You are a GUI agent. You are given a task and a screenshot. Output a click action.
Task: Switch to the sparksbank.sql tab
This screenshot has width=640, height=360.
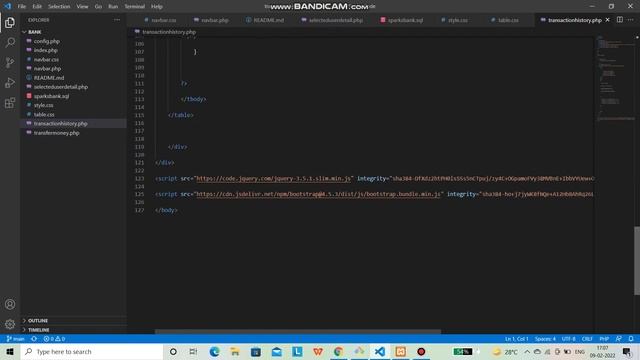click(402, 20)
